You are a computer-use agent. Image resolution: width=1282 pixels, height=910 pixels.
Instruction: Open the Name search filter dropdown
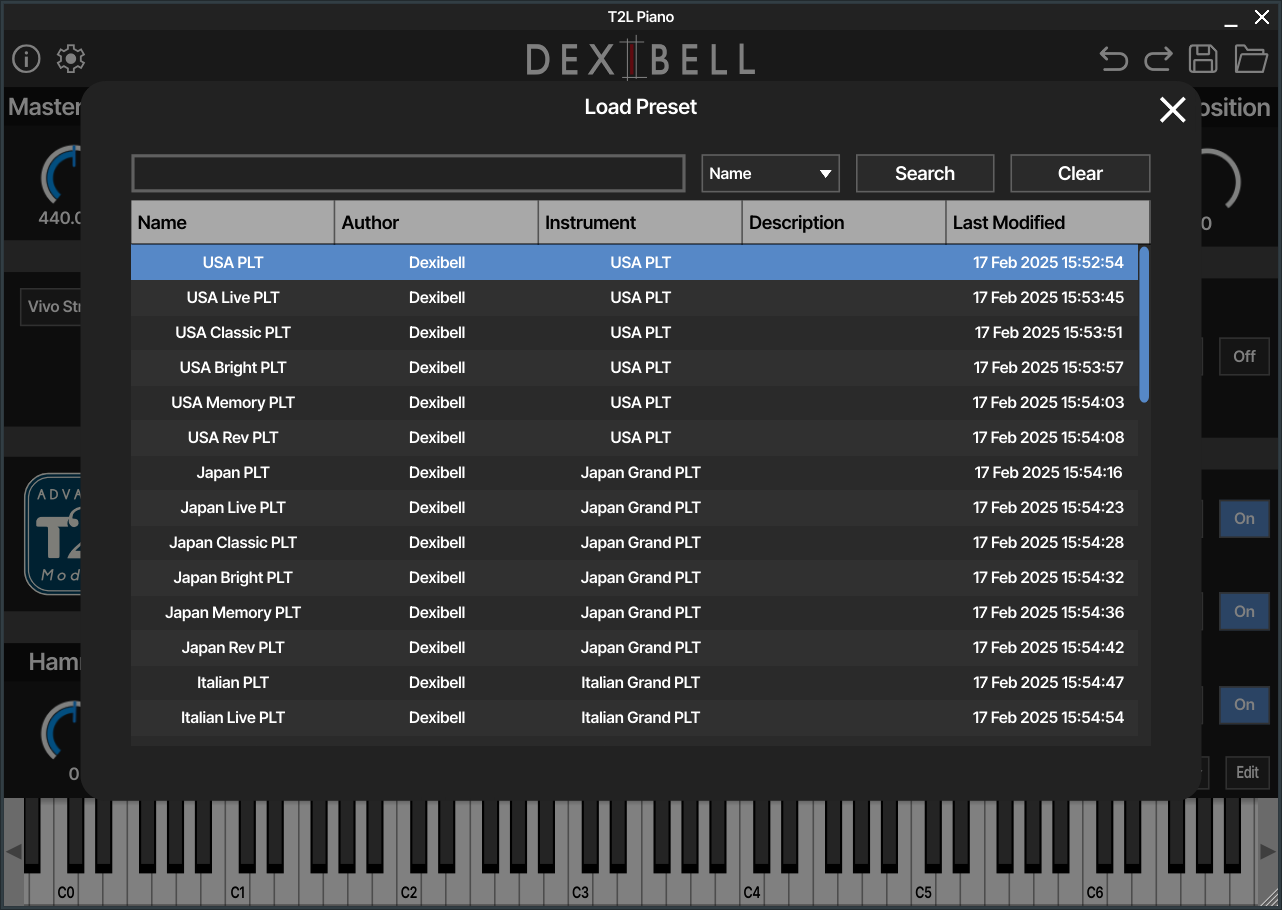click(770, 173)
